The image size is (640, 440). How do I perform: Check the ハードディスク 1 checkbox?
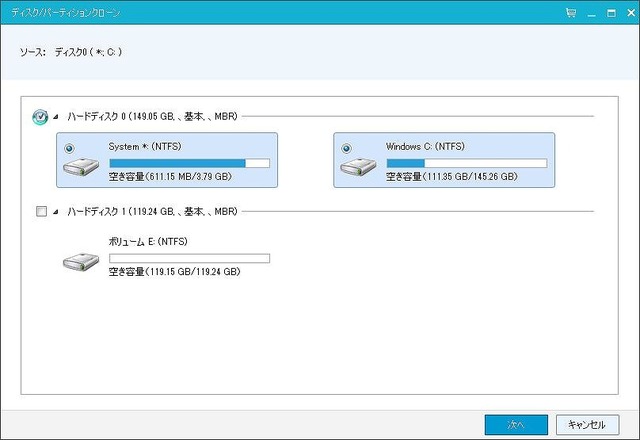coord(41,211)
